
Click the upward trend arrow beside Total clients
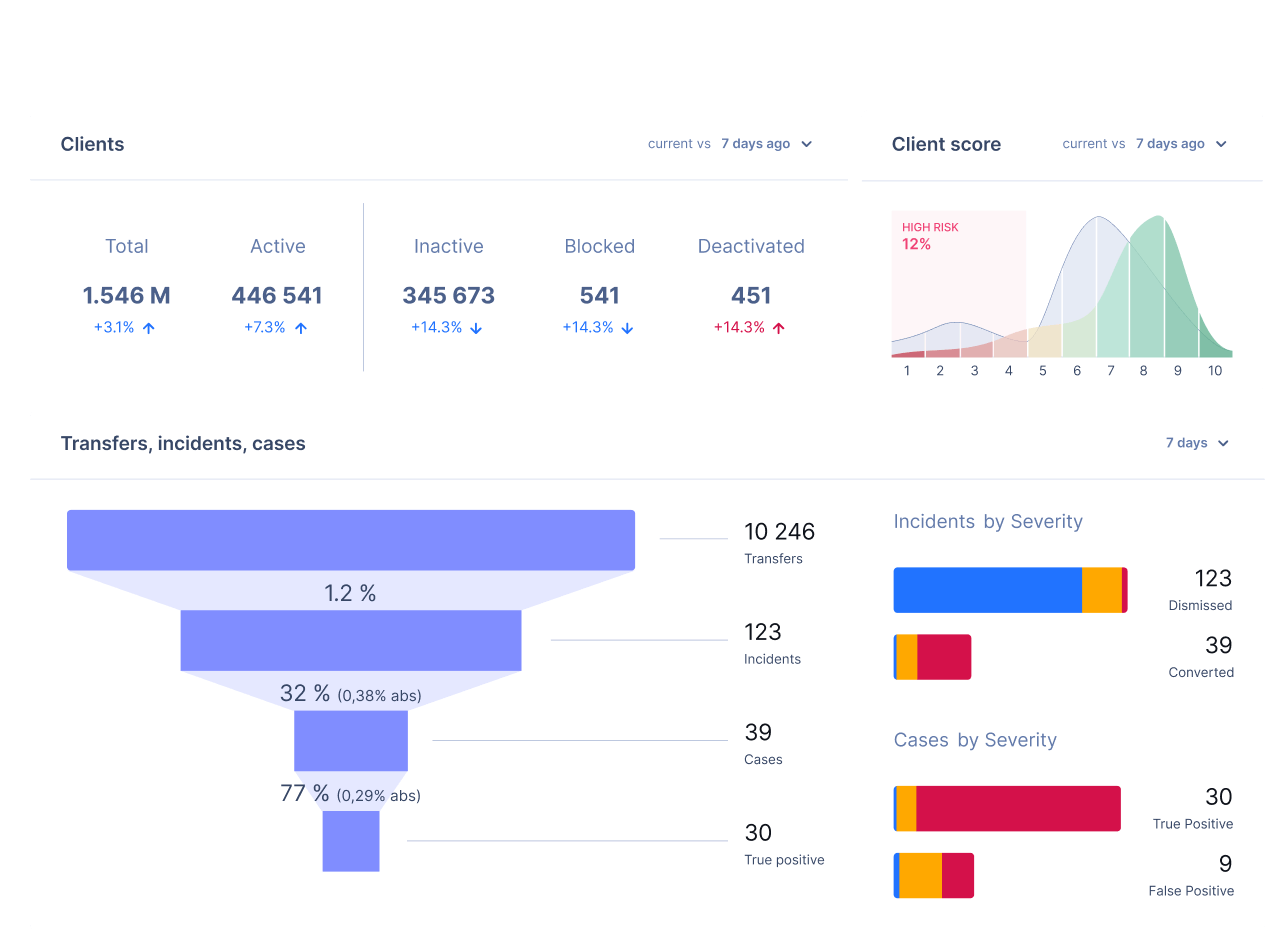pos(148,327)
